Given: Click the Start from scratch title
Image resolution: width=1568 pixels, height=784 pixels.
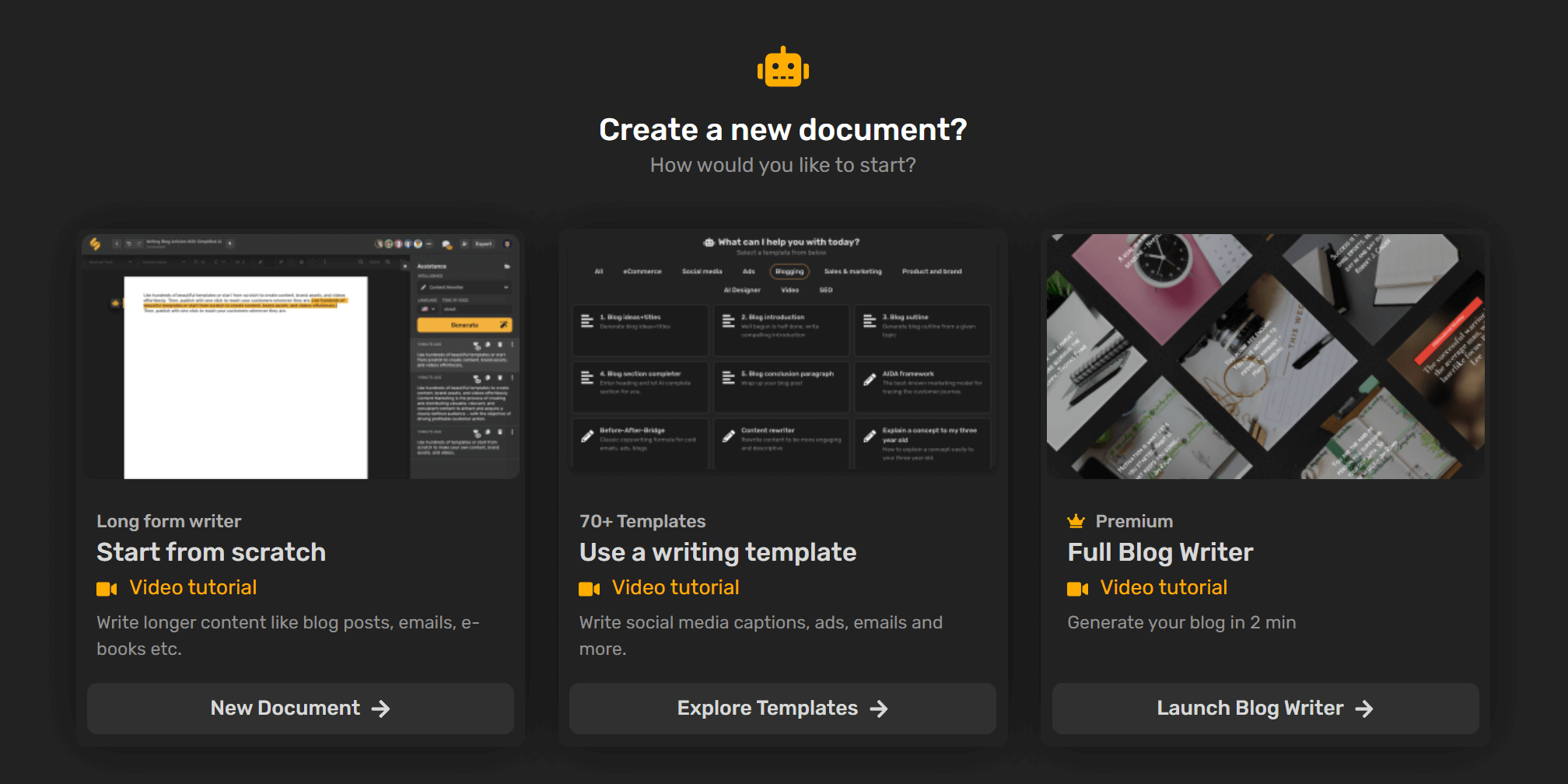Looking at the screenshot, I should [x=211, y=552].
